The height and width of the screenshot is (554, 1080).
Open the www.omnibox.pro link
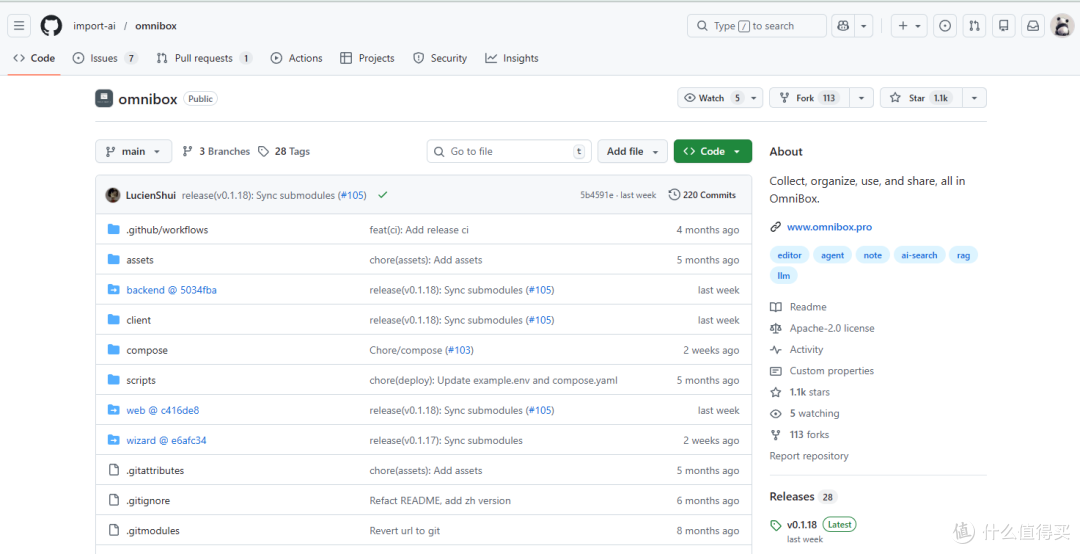829,227
